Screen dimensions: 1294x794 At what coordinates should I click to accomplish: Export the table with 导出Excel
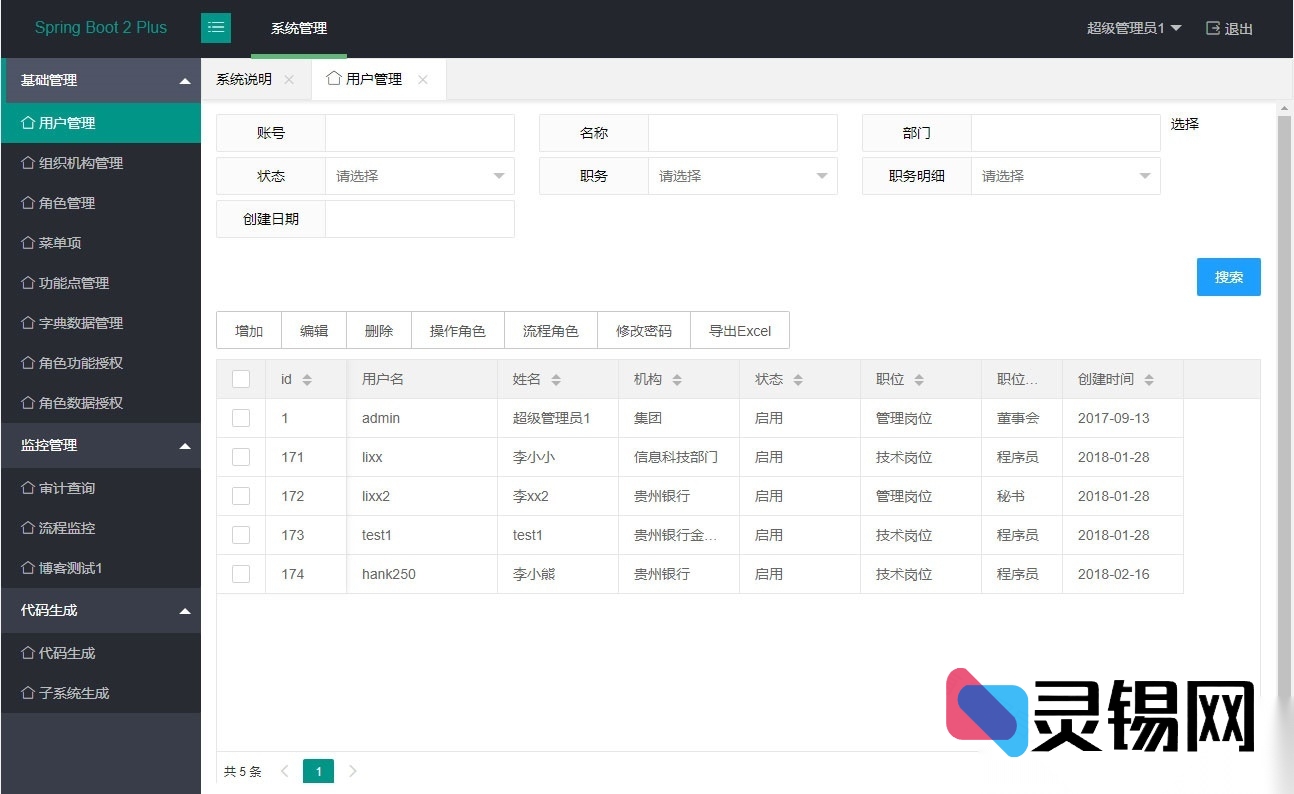(x=739, y=330)
